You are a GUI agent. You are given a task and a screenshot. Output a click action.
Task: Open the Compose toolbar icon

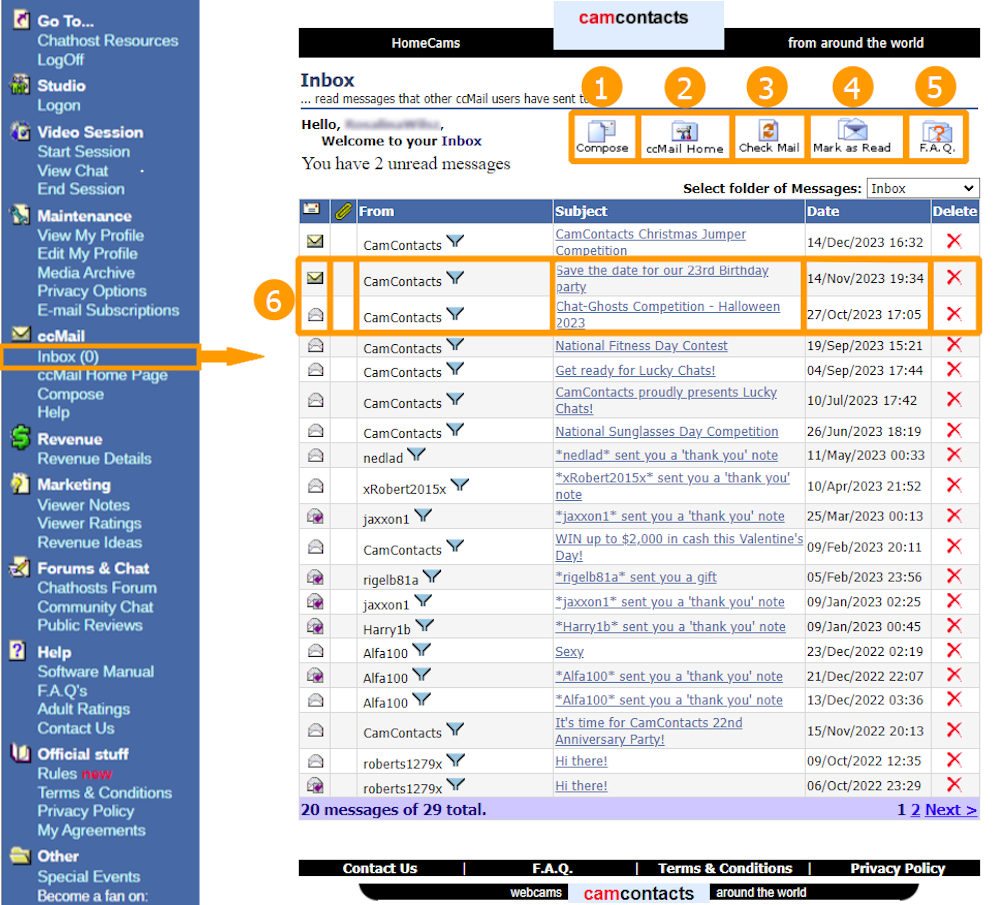pyautogui.click(x=603, y=136)
